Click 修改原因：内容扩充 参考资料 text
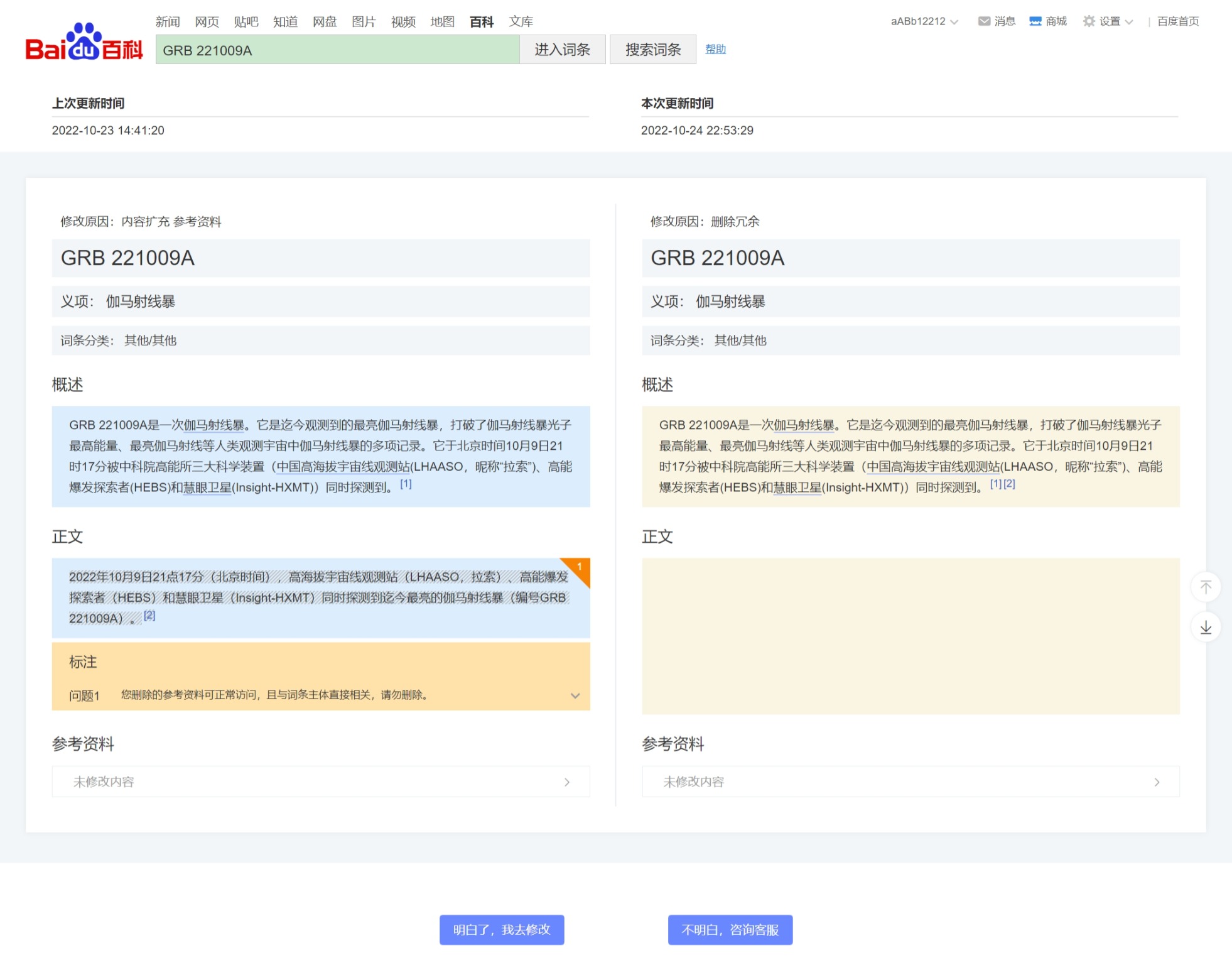Screen dimensions: 1232x970 point(141,222)
